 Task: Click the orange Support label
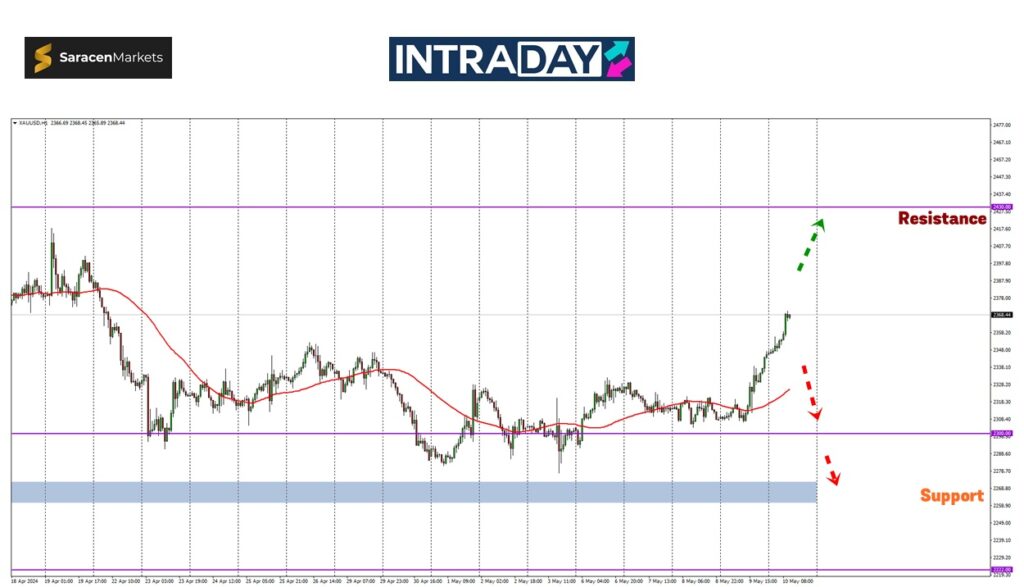pyautogui.click(x=951, y=495)
